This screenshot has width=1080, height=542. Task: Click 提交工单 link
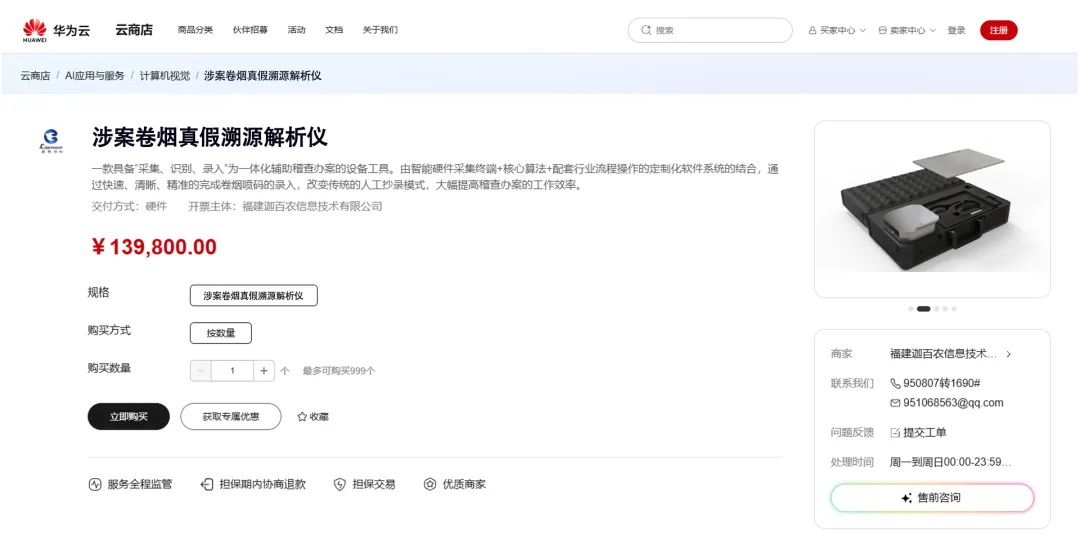pos(924,432)
